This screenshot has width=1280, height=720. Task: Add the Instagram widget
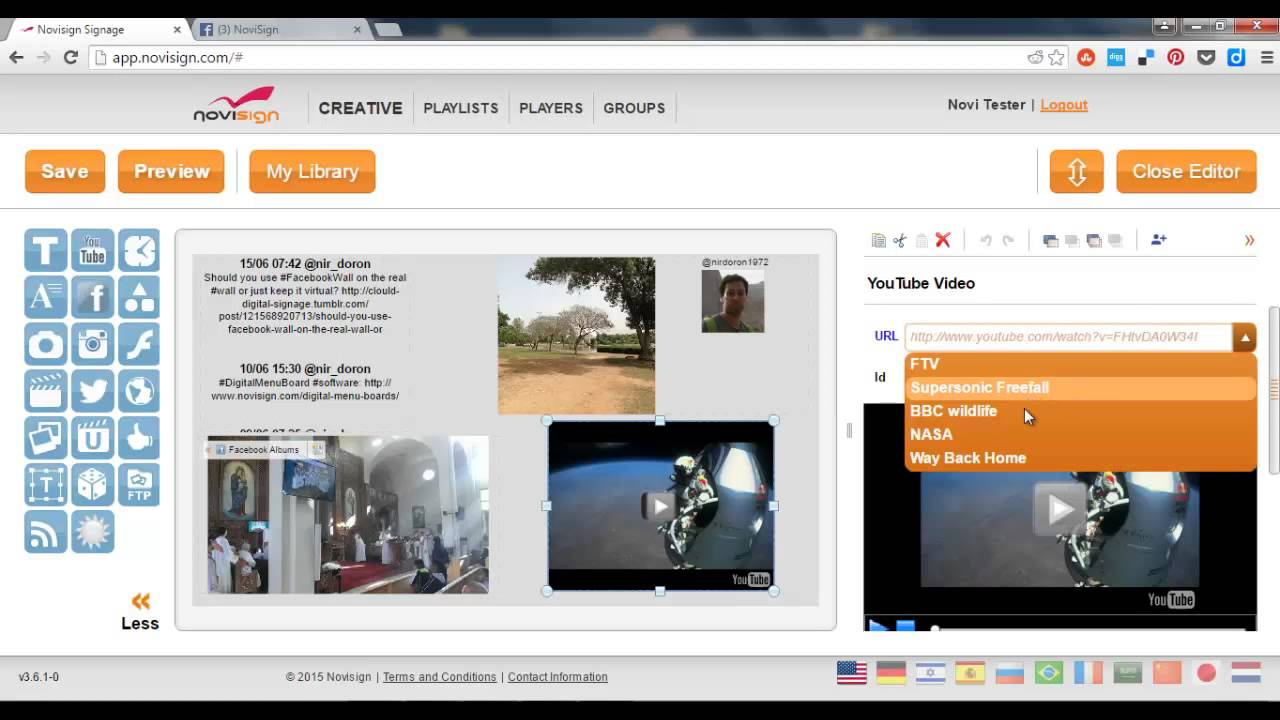coord(92,344)
